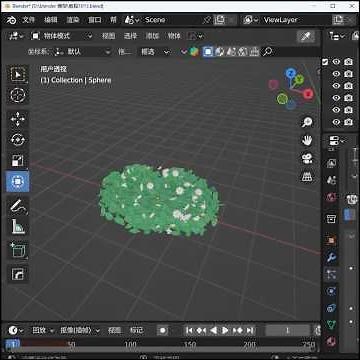Screen dimensions: 360x360
Task: Click the new scene icon after Scene name
Action: [x=220, y=20]
